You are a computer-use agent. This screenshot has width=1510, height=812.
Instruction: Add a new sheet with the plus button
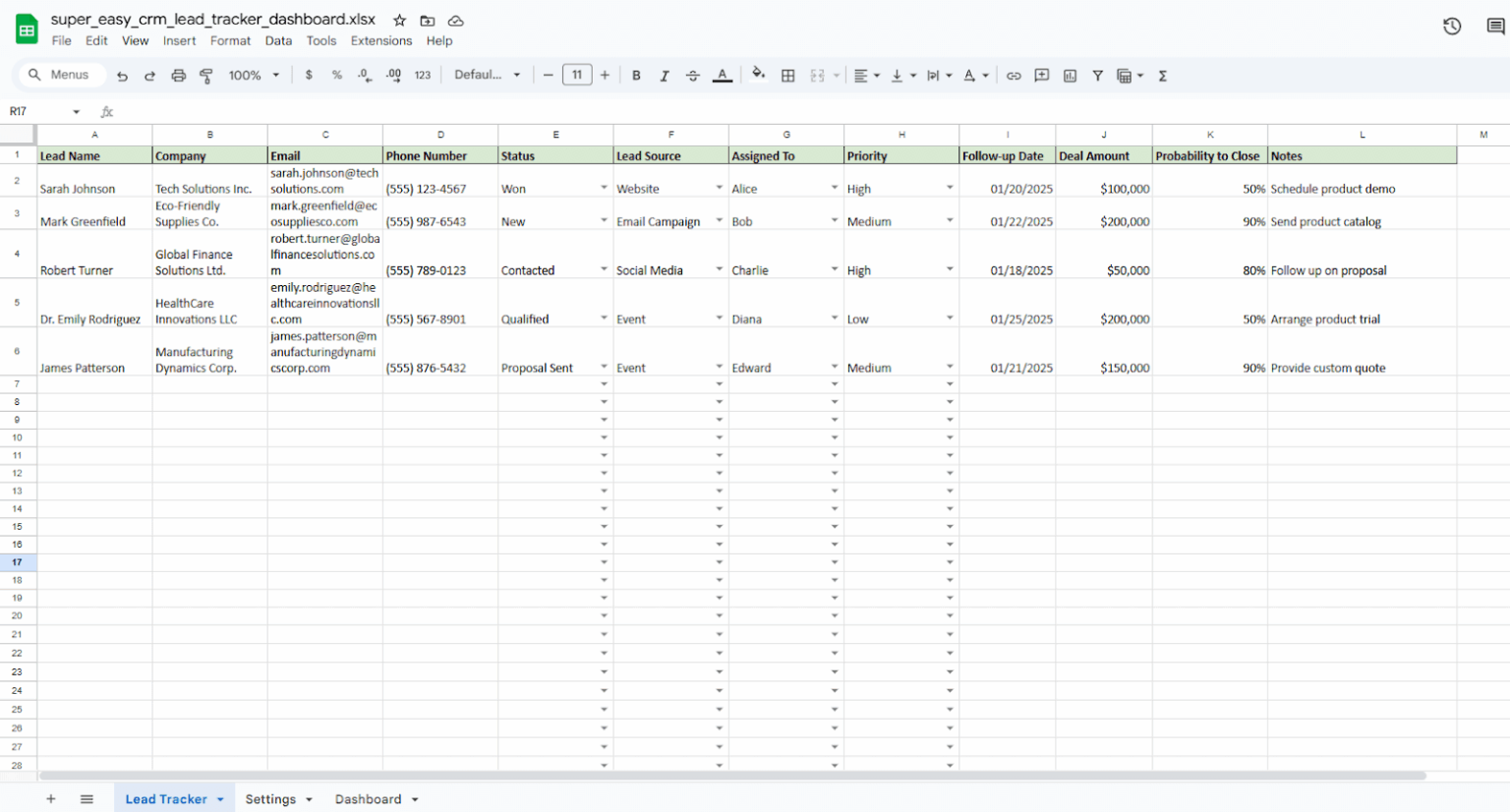tap(51, 798)
